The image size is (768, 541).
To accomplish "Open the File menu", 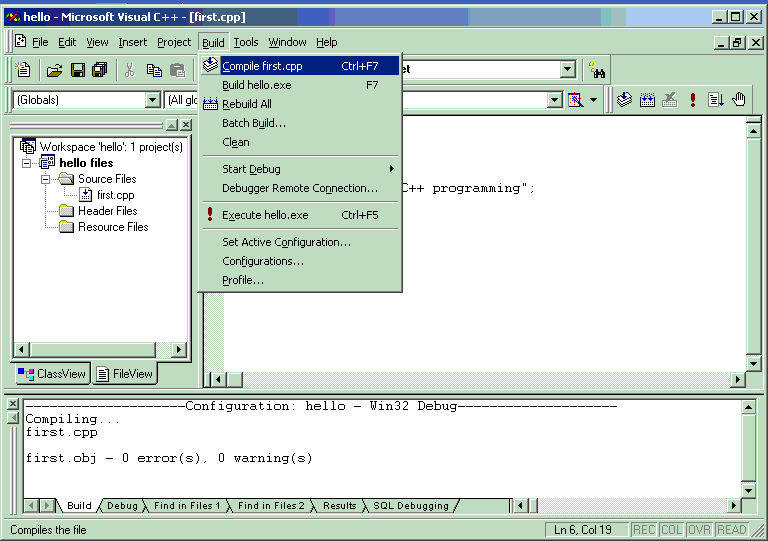I will 40,42.
